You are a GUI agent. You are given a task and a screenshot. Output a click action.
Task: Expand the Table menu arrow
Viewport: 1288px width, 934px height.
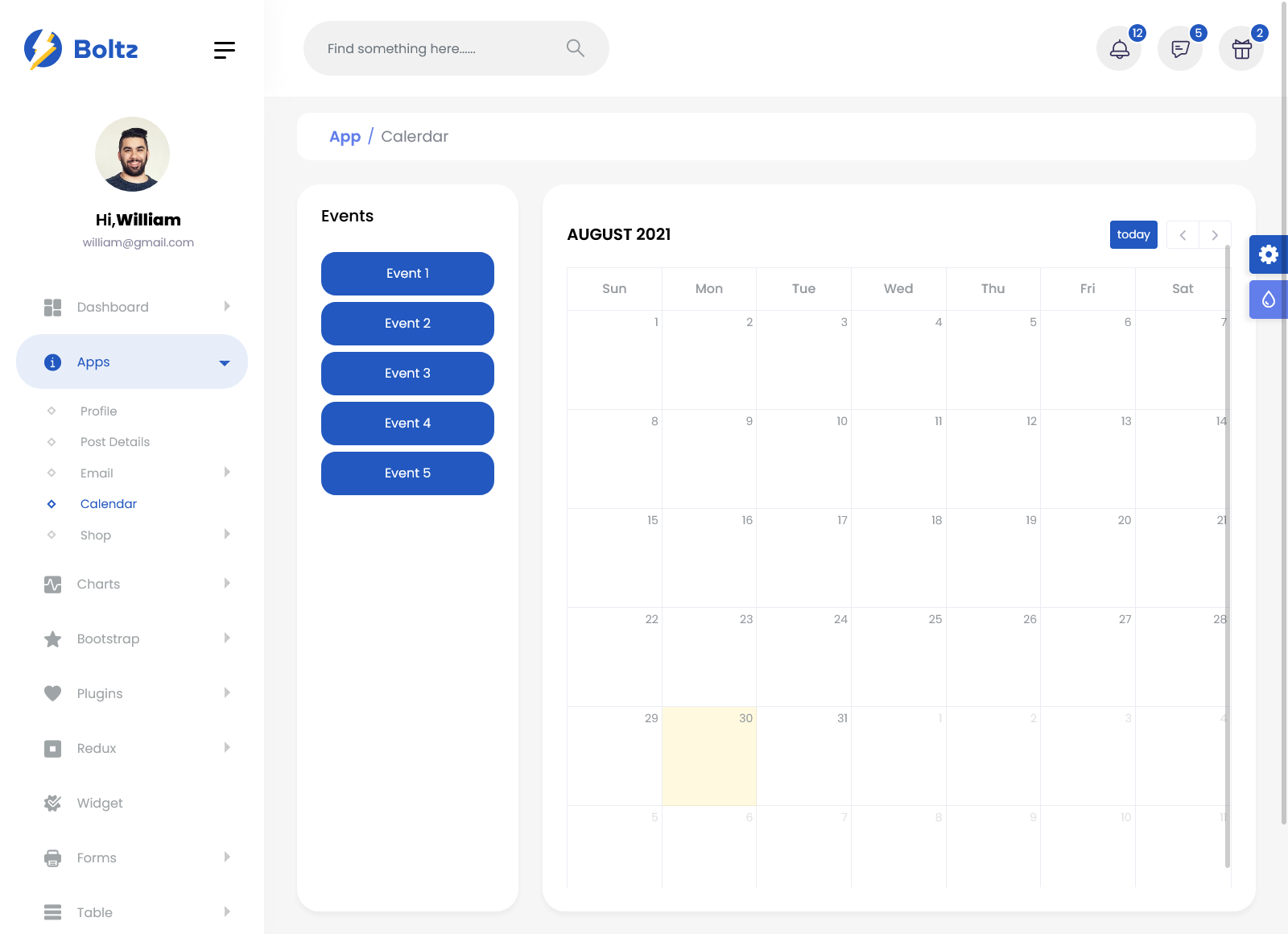click(227, 911)
